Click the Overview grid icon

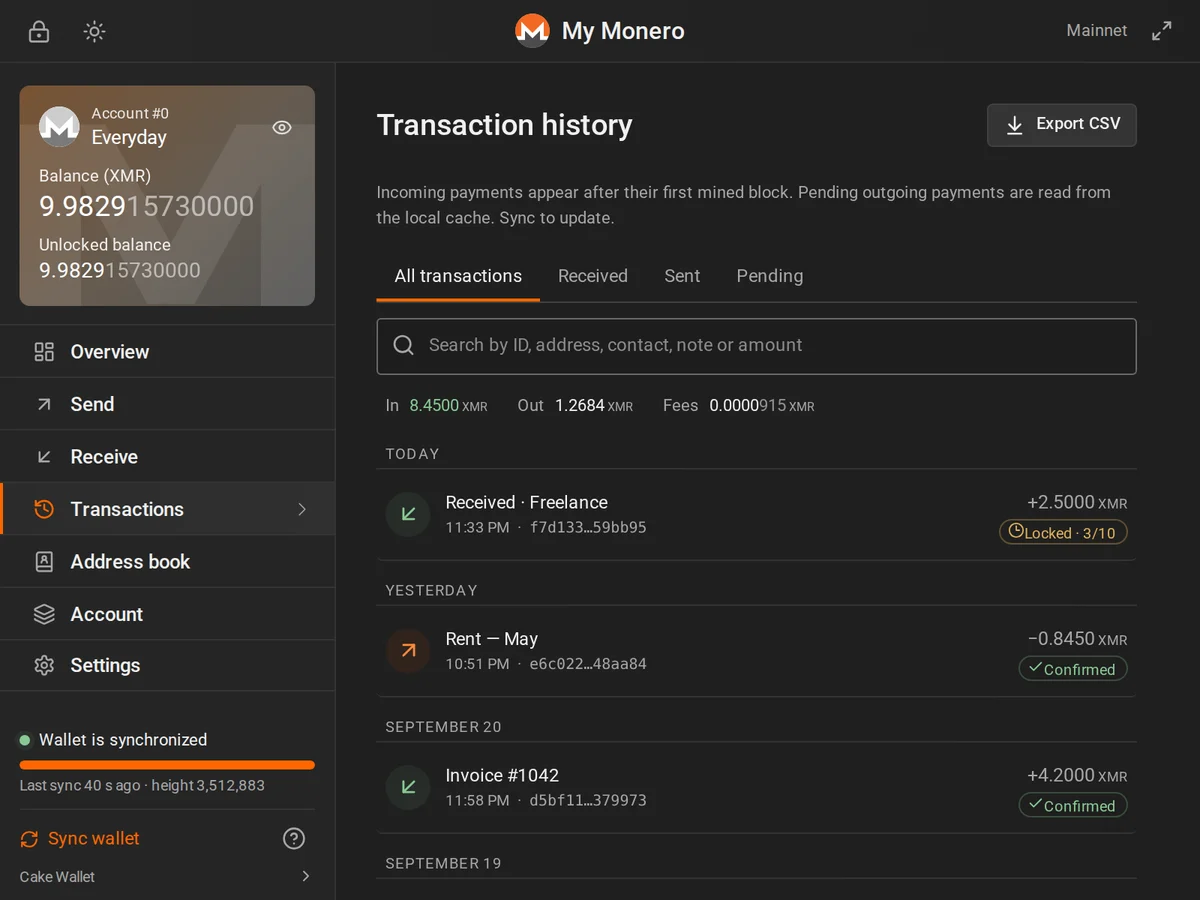(44, 352)
